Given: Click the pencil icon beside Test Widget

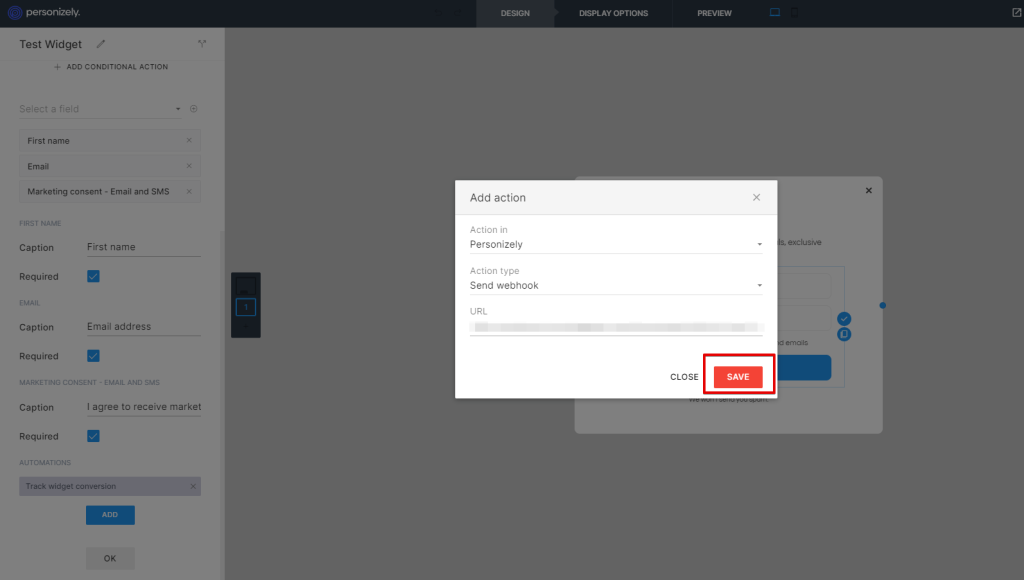Looking at the screenshot, I should click(101, 44).
